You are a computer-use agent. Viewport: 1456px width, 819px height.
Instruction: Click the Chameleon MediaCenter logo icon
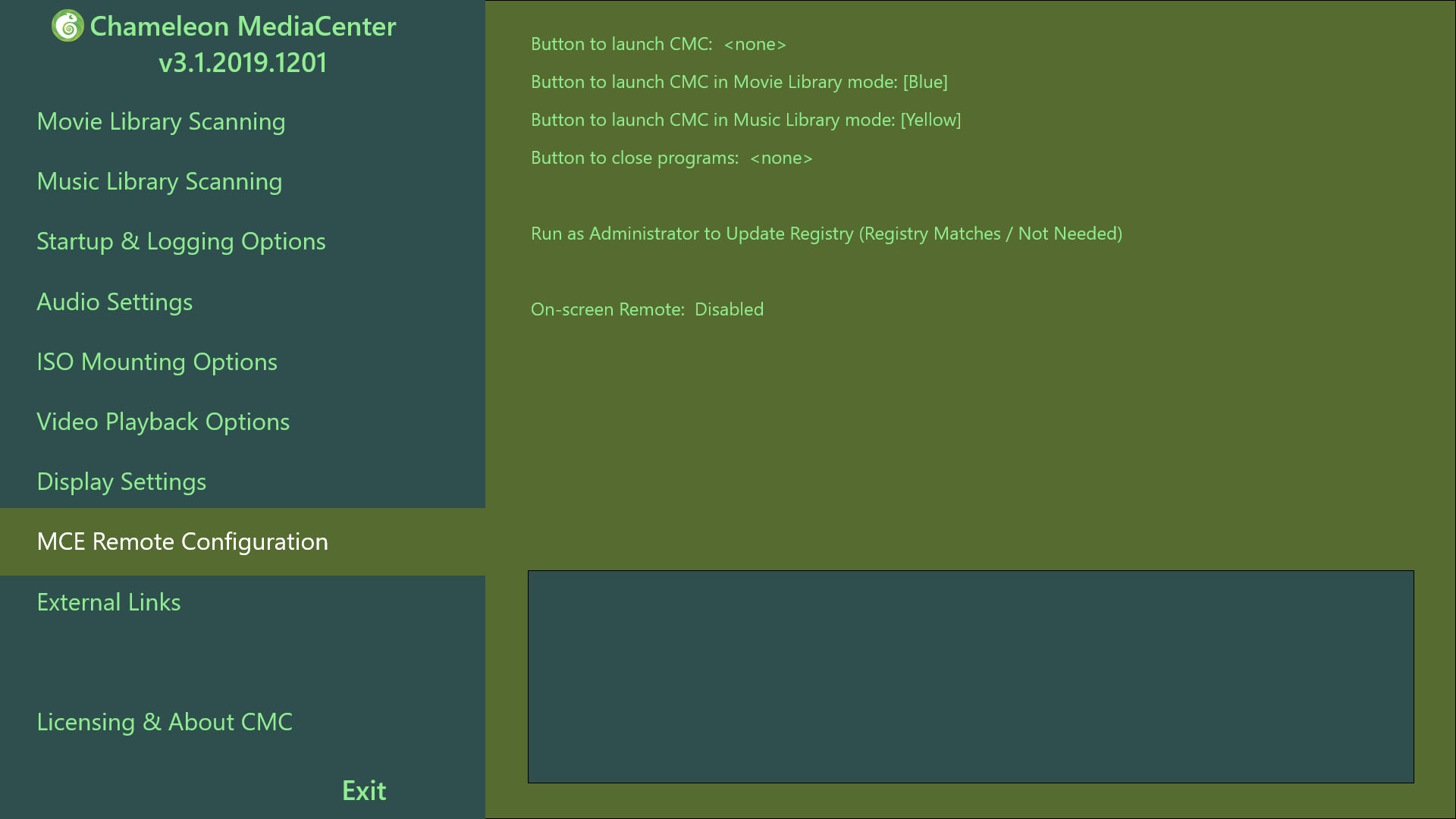[x=68, y=25]
